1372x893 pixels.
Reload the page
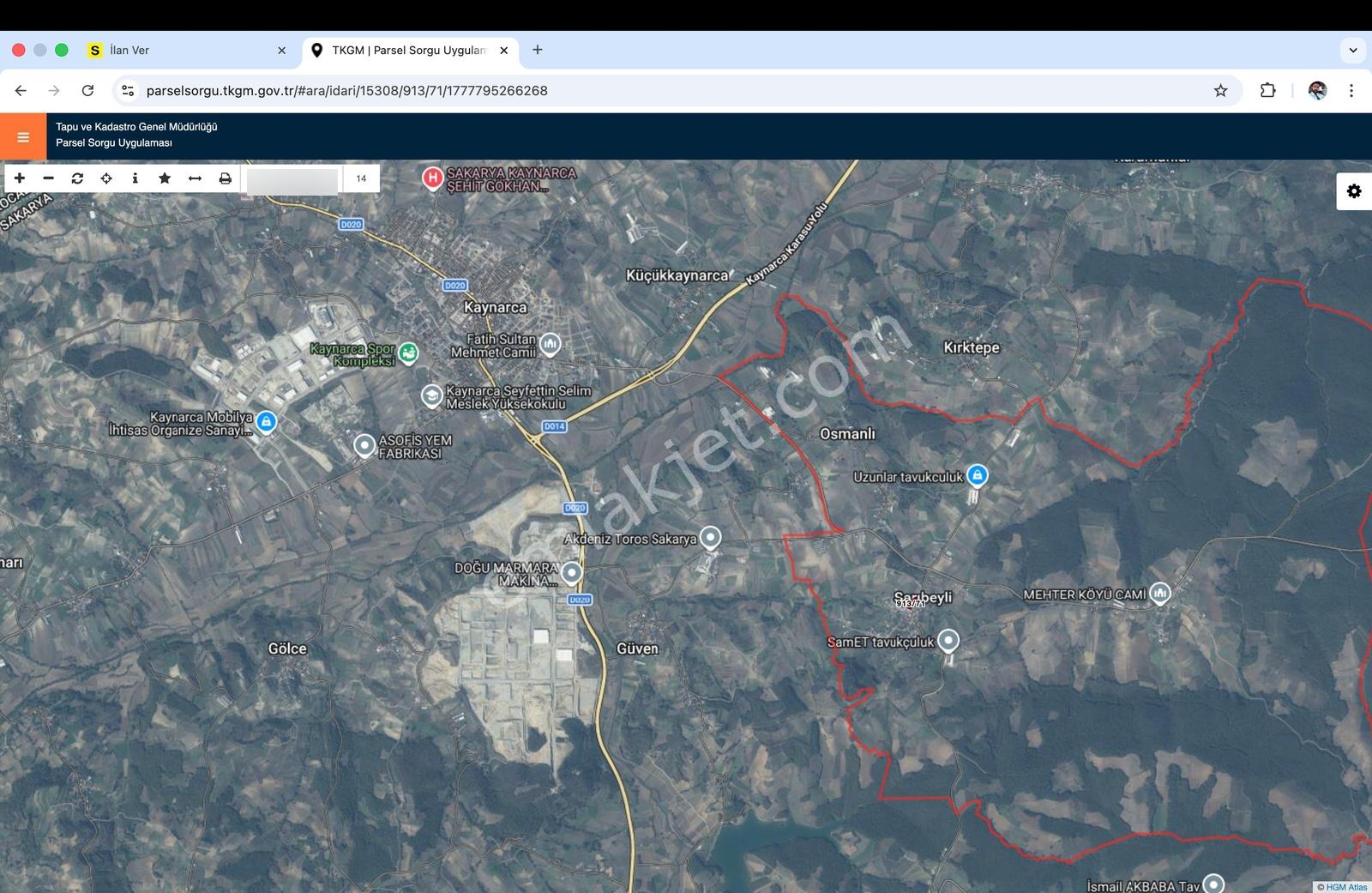tap(87, 90)
